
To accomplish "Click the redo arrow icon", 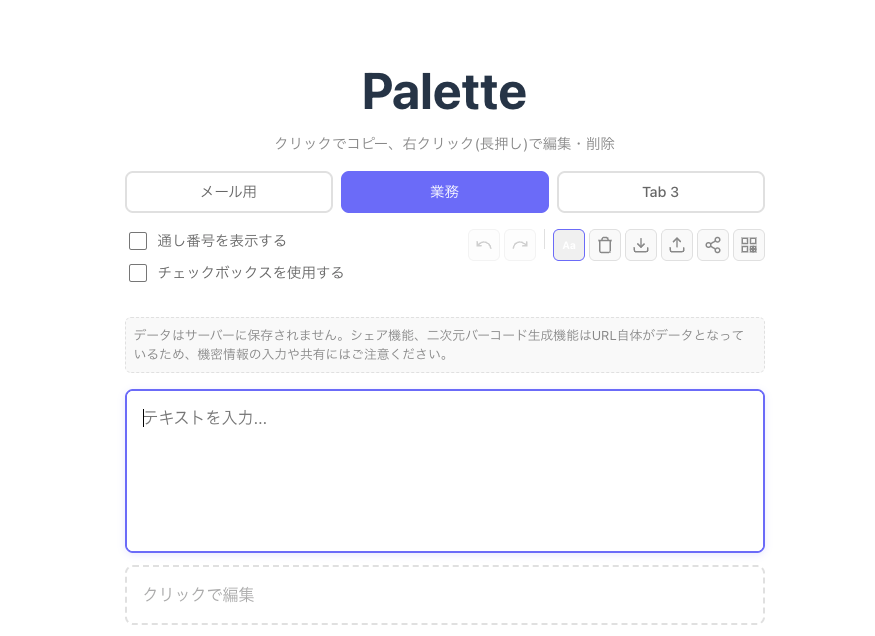I will (520, 245).
